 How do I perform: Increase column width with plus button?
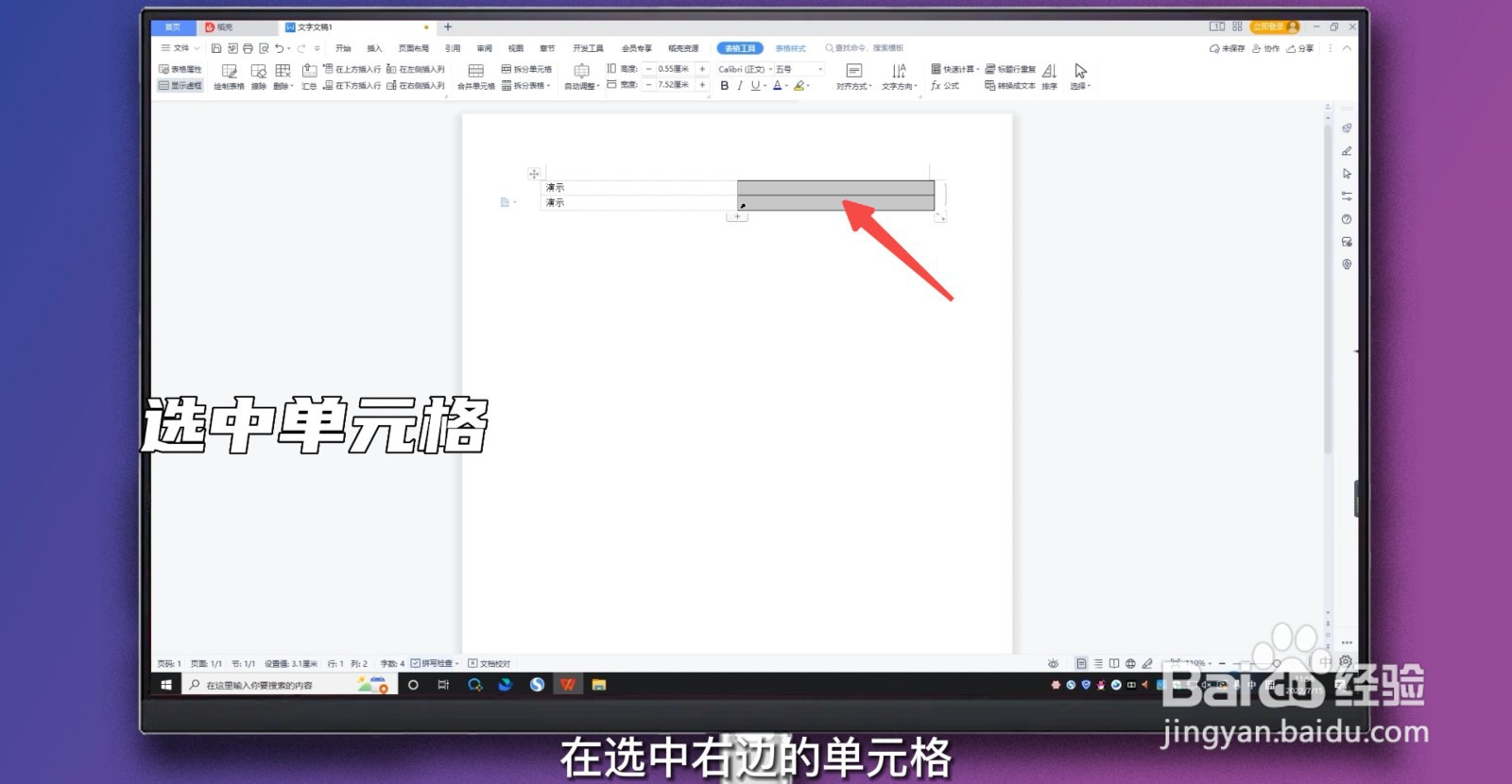click(702, 85)
